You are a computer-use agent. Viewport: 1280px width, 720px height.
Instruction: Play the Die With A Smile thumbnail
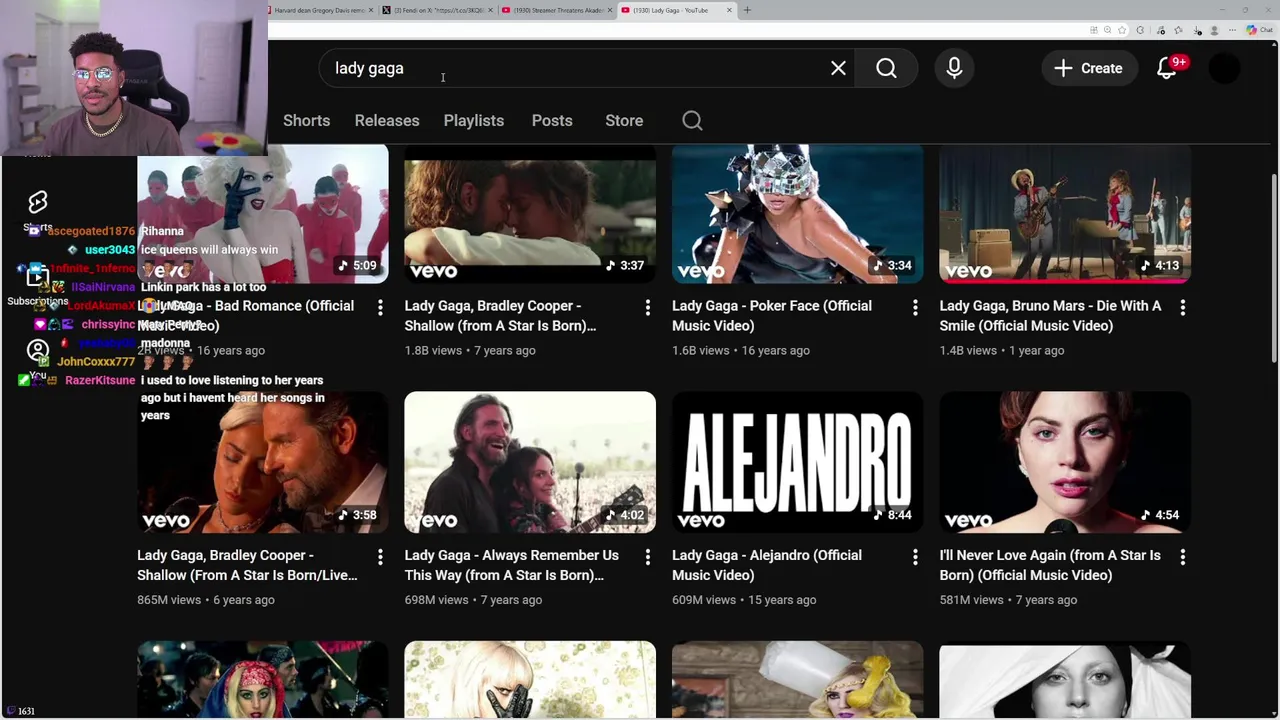point(1065,213)
